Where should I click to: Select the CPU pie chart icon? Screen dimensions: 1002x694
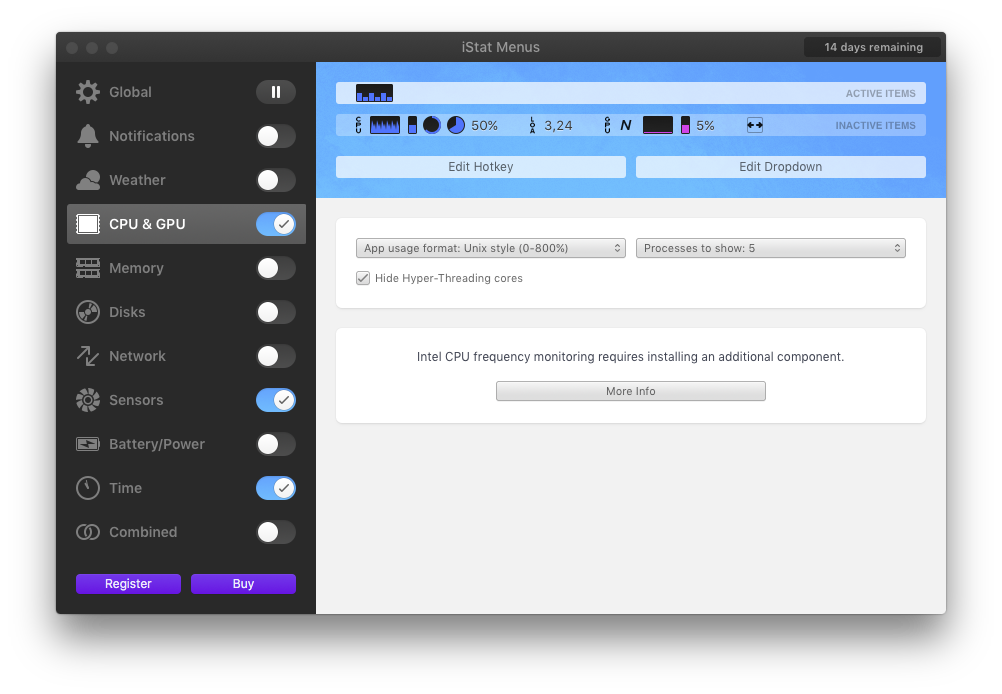click(x=456, y=125)
